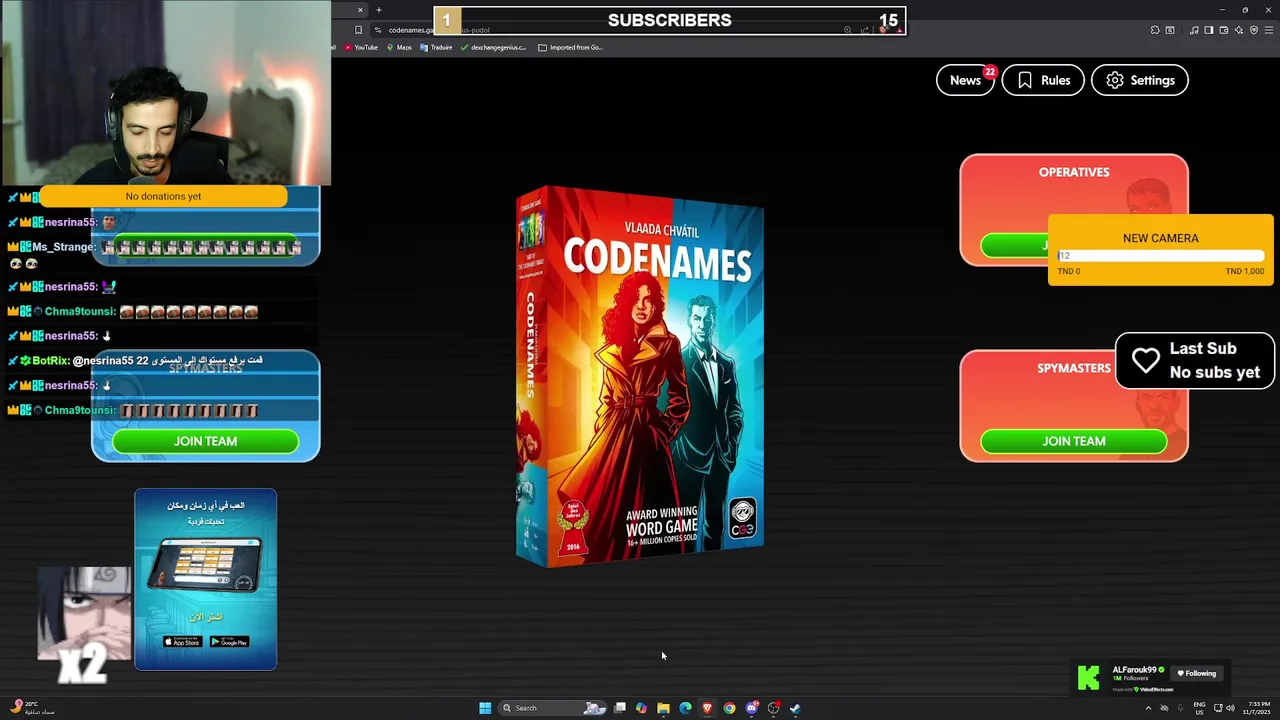Image resolution: width=1280 pixels, height=720 pixels.
Task: Open the Traduire bookmark
Action: [436, 47]
